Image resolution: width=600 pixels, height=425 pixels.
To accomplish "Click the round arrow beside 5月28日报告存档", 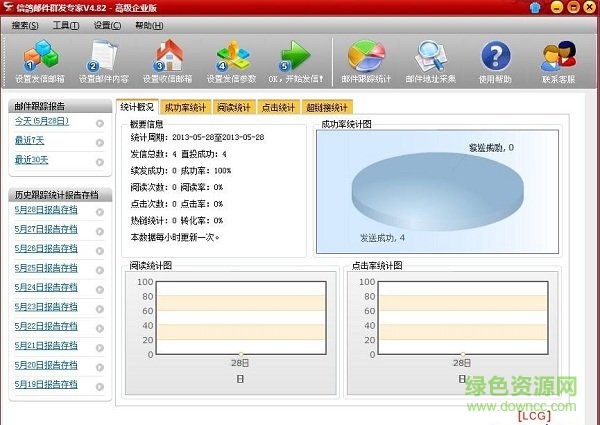I will click(x=100, y=212).
